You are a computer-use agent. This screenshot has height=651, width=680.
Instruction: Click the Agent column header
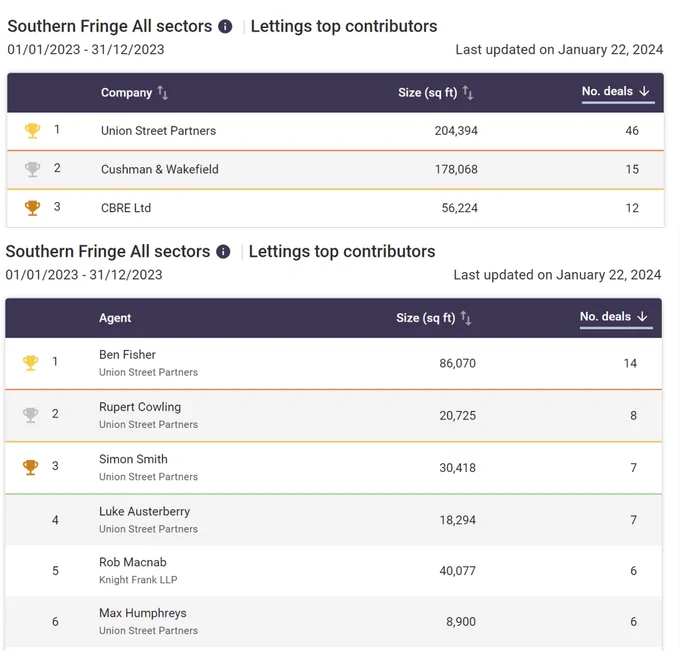point(115,318)
